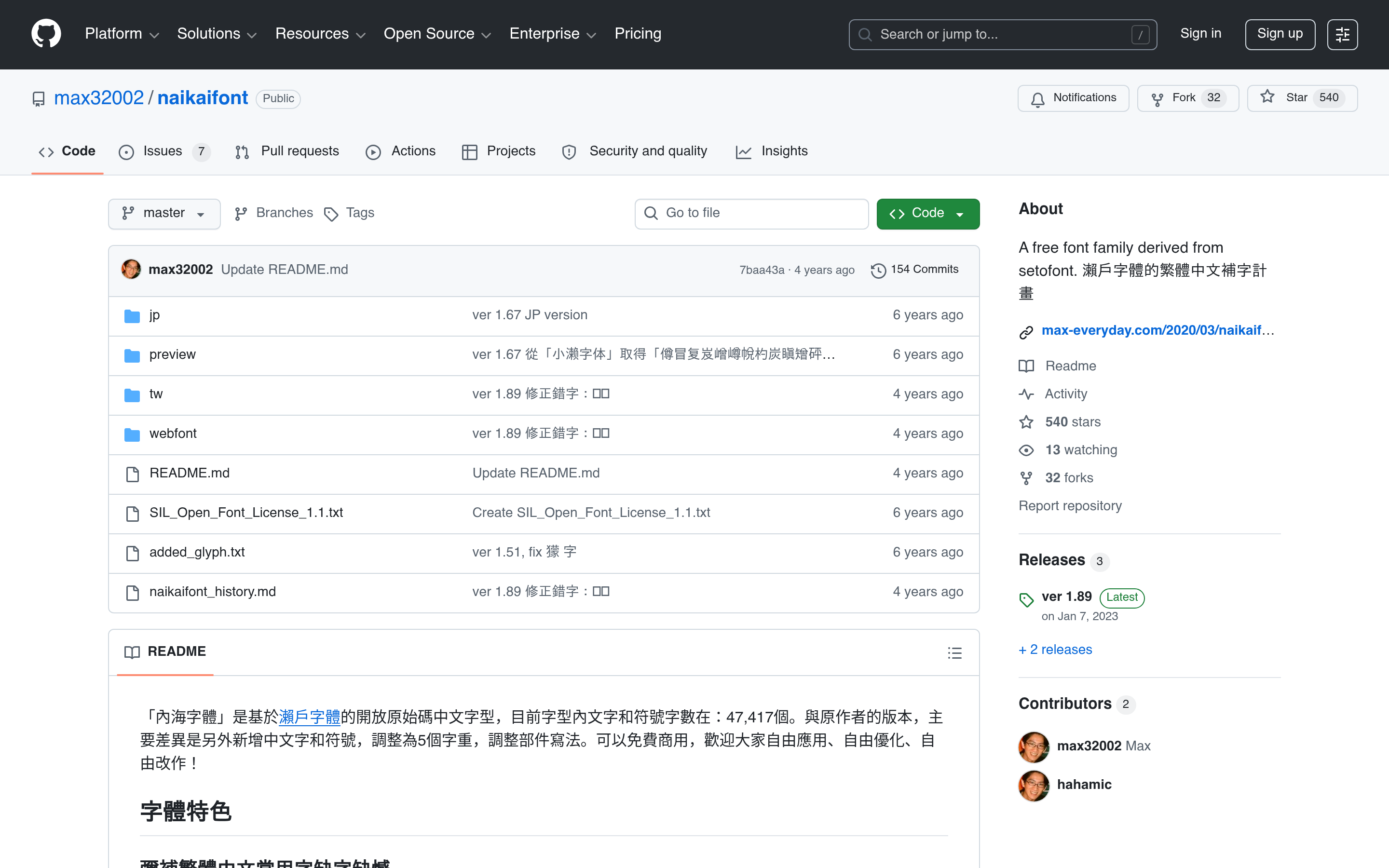Switch to Security and quality tab
Image resolution: width=1389 pixels, height=868 pixels.
point(634,151)
